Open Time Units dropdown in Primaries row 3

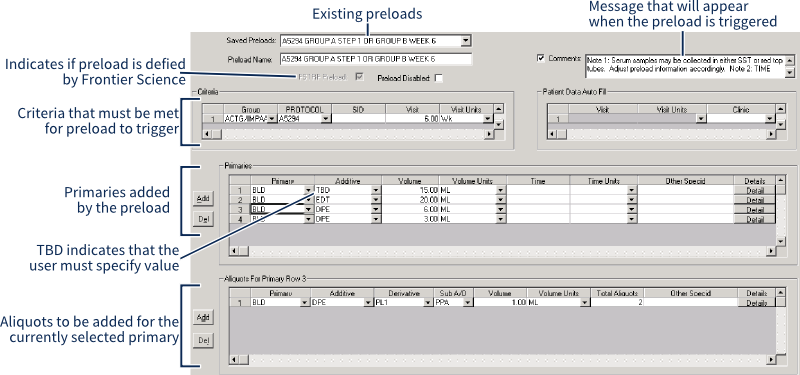[632, 209]
